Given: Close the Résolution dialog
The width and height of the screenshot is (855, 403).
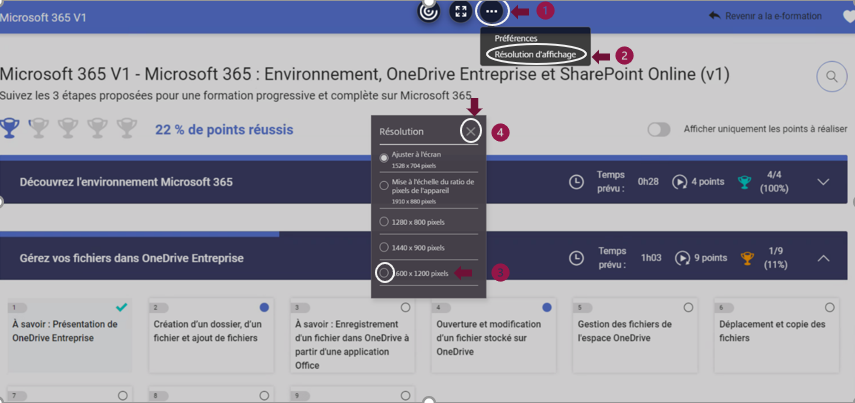Looking at the screenshot, I should click(471, 131).
